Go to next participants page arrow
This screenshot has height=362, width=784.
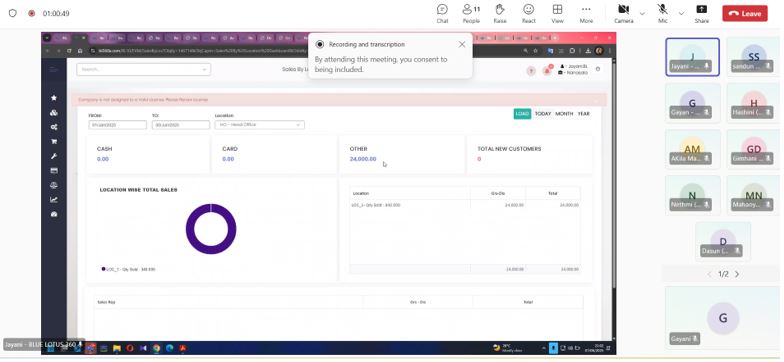pos(737,274)
